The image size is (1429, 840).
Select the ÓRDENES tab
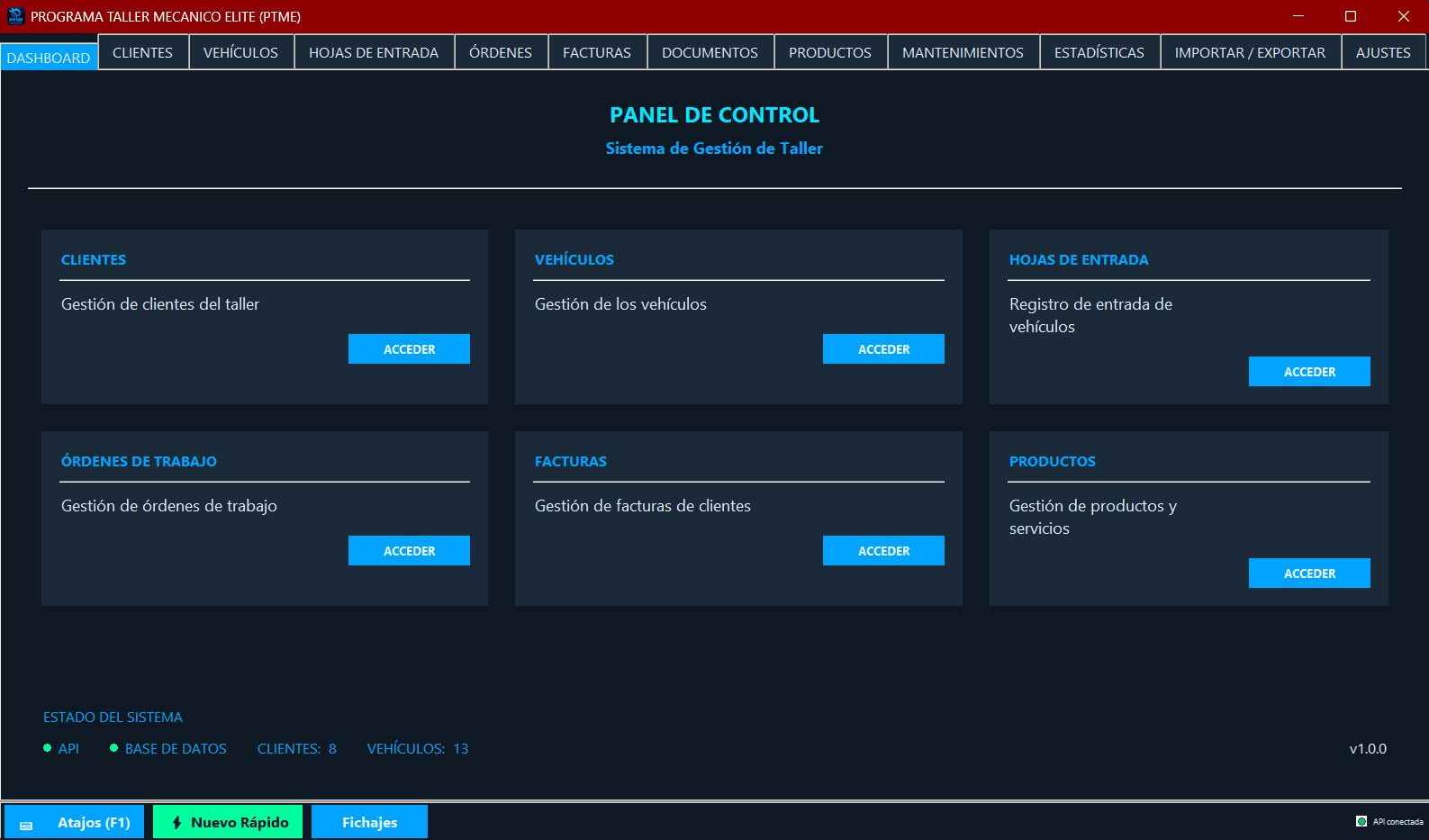(501, 52)
